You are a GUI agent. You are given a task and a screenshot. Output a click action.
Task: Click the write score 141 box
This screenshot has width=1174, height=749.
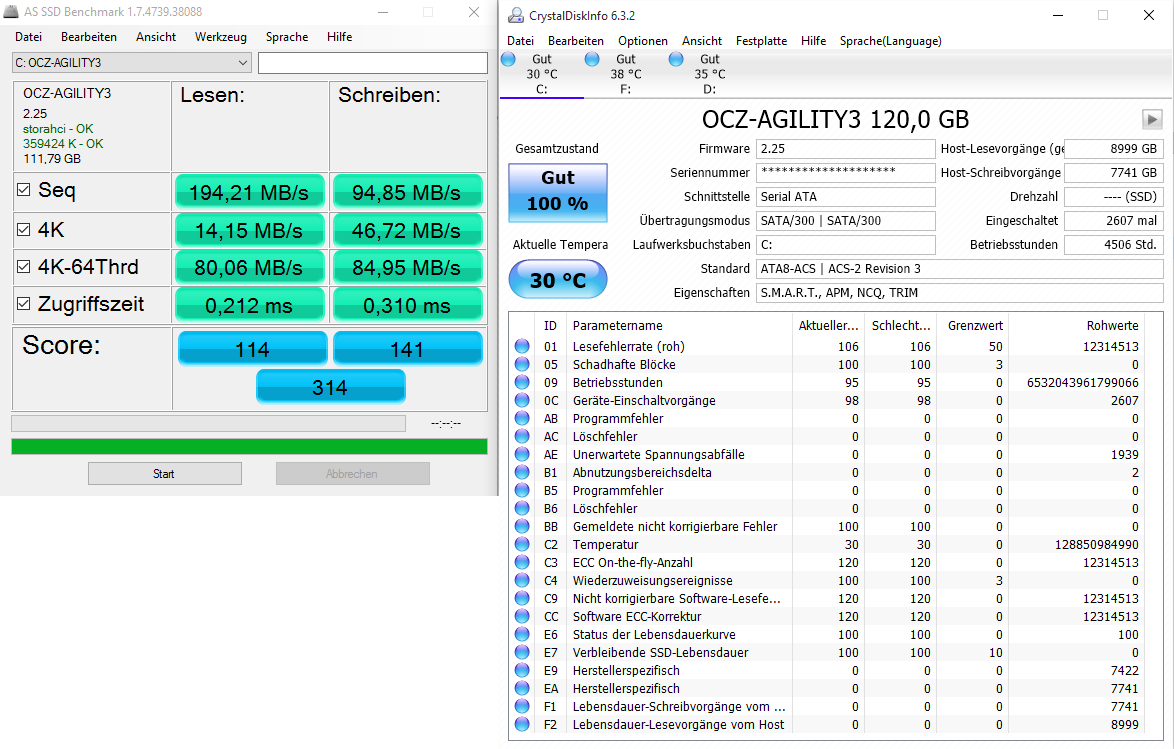coord(407,348)
